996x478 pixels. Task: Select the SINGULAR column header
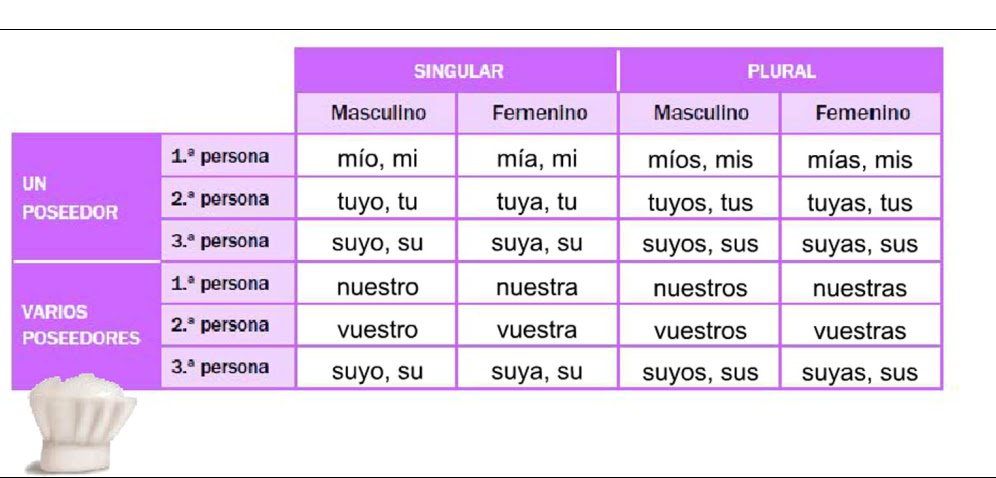point(457,71)
